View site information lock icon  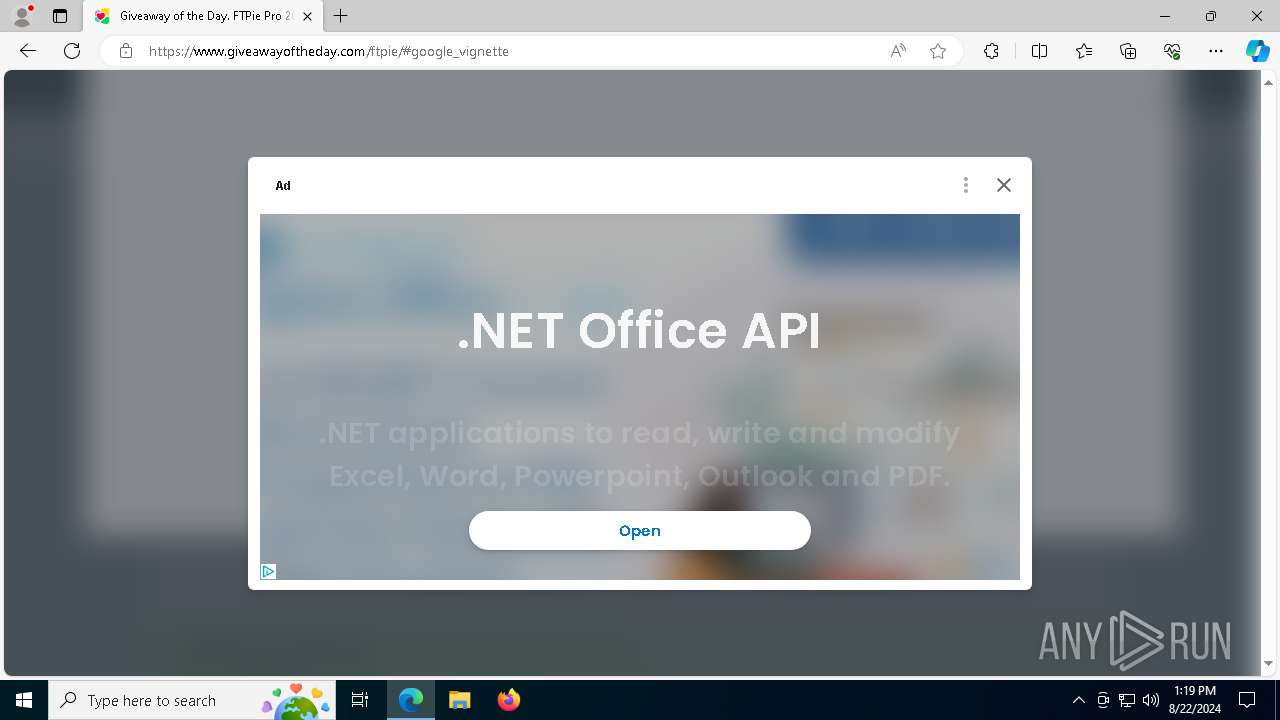pos(126,51)
